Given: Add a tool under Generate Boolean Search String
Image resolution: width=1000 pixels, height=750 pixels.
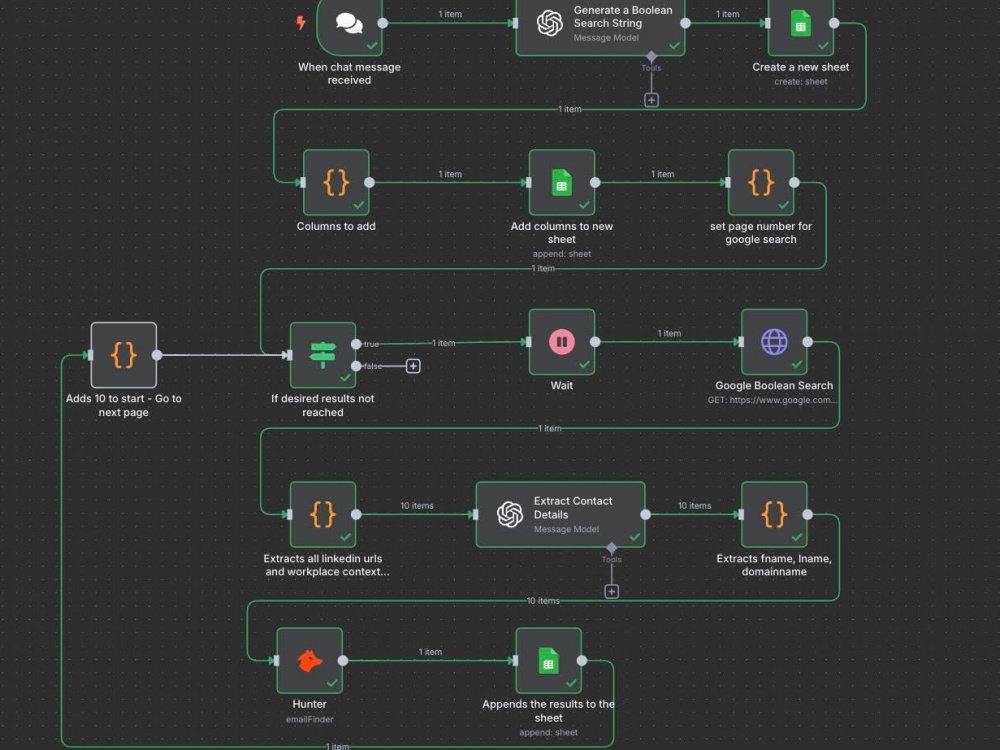Looking at the screenshot, I should pos(651,100).
